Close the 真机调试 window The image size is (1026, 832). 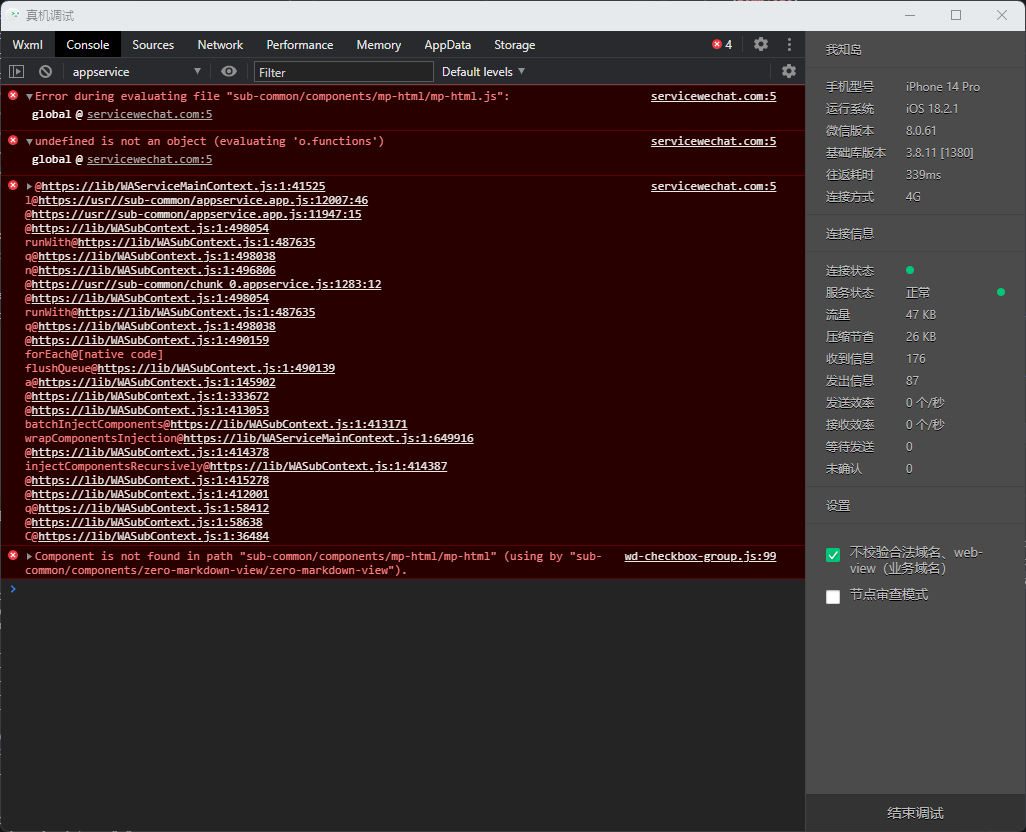[1002, 15]
